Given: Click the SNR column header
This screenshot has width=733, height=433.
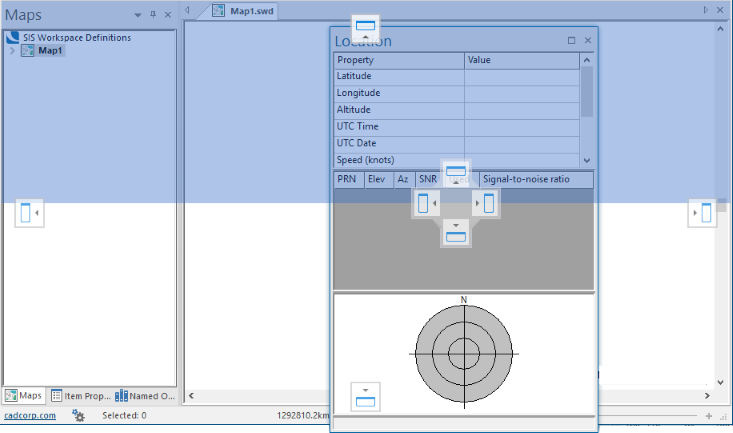Looking at the screenshot, I should [429, 179].
